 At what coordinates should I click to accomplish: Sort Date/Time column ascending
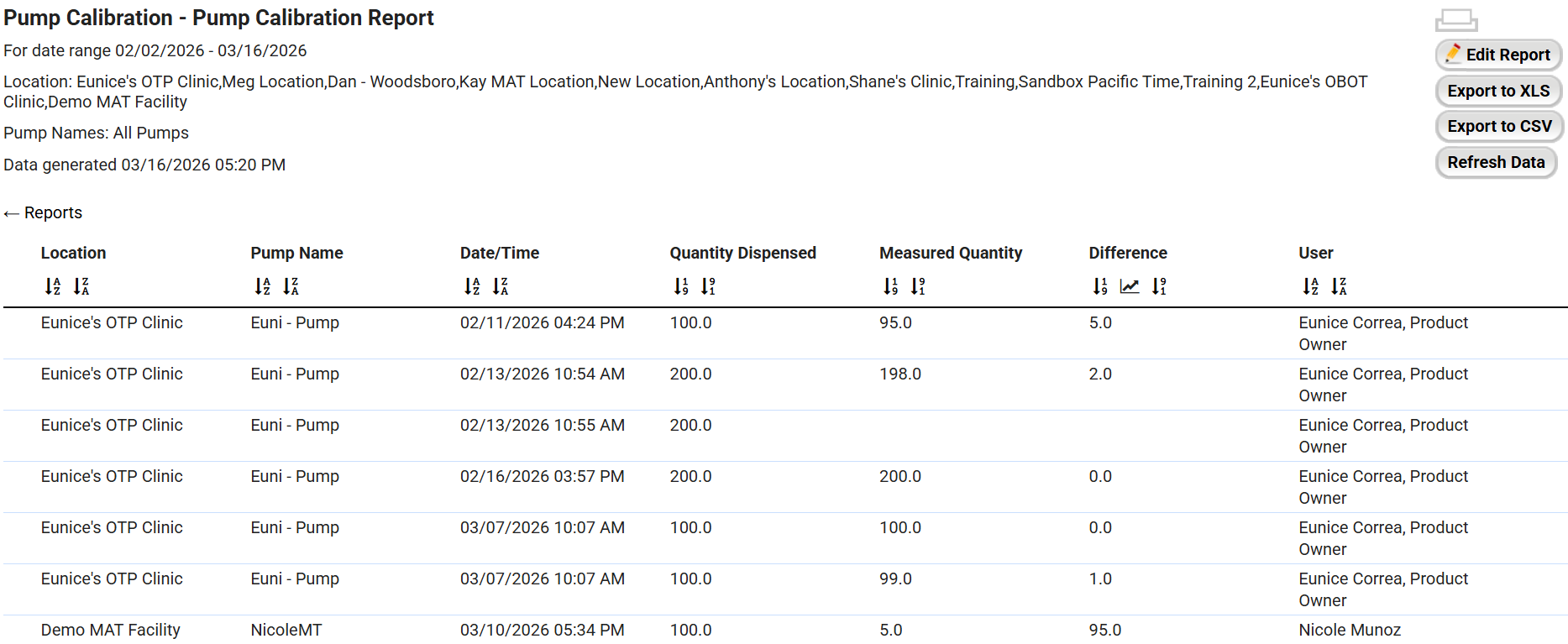pos(472,286)
